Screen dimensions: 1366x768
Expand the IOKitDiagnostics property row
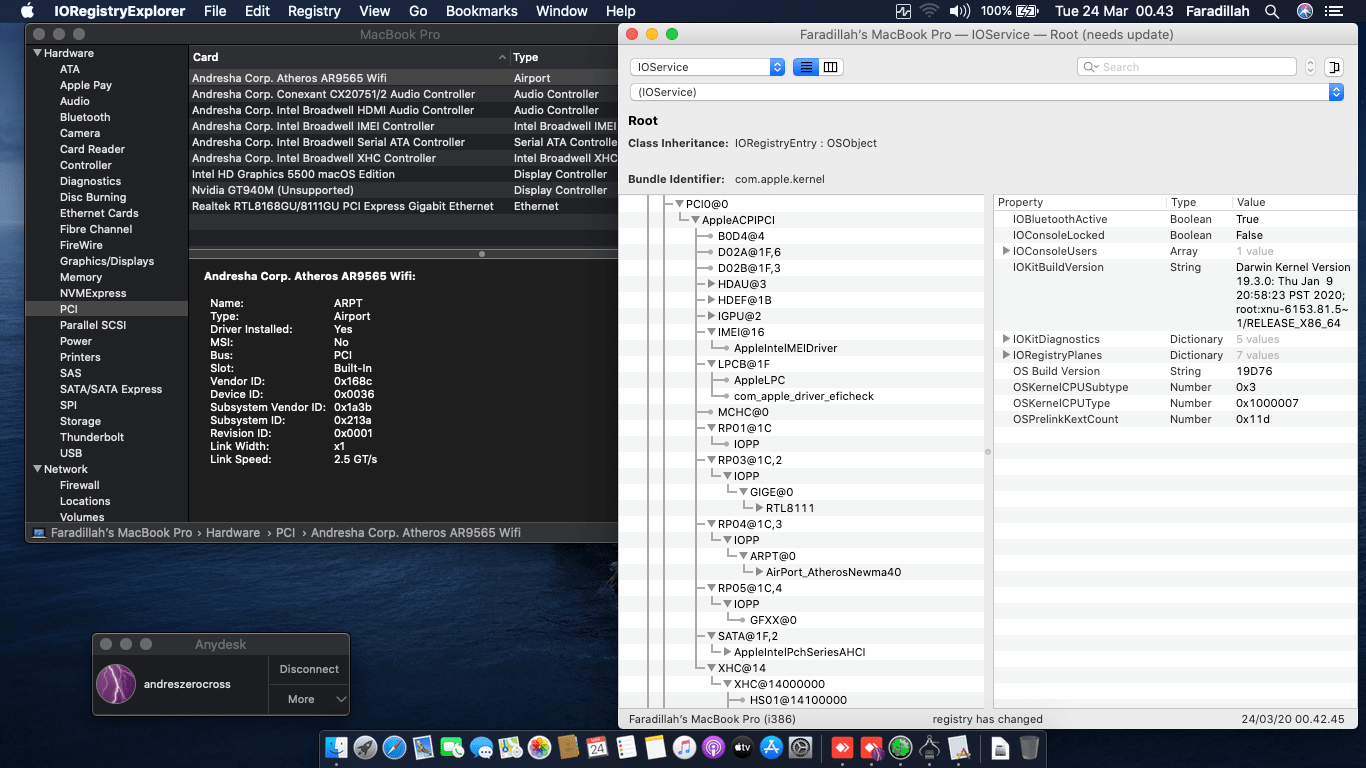pyautogui.click(x=1006, y=339)
